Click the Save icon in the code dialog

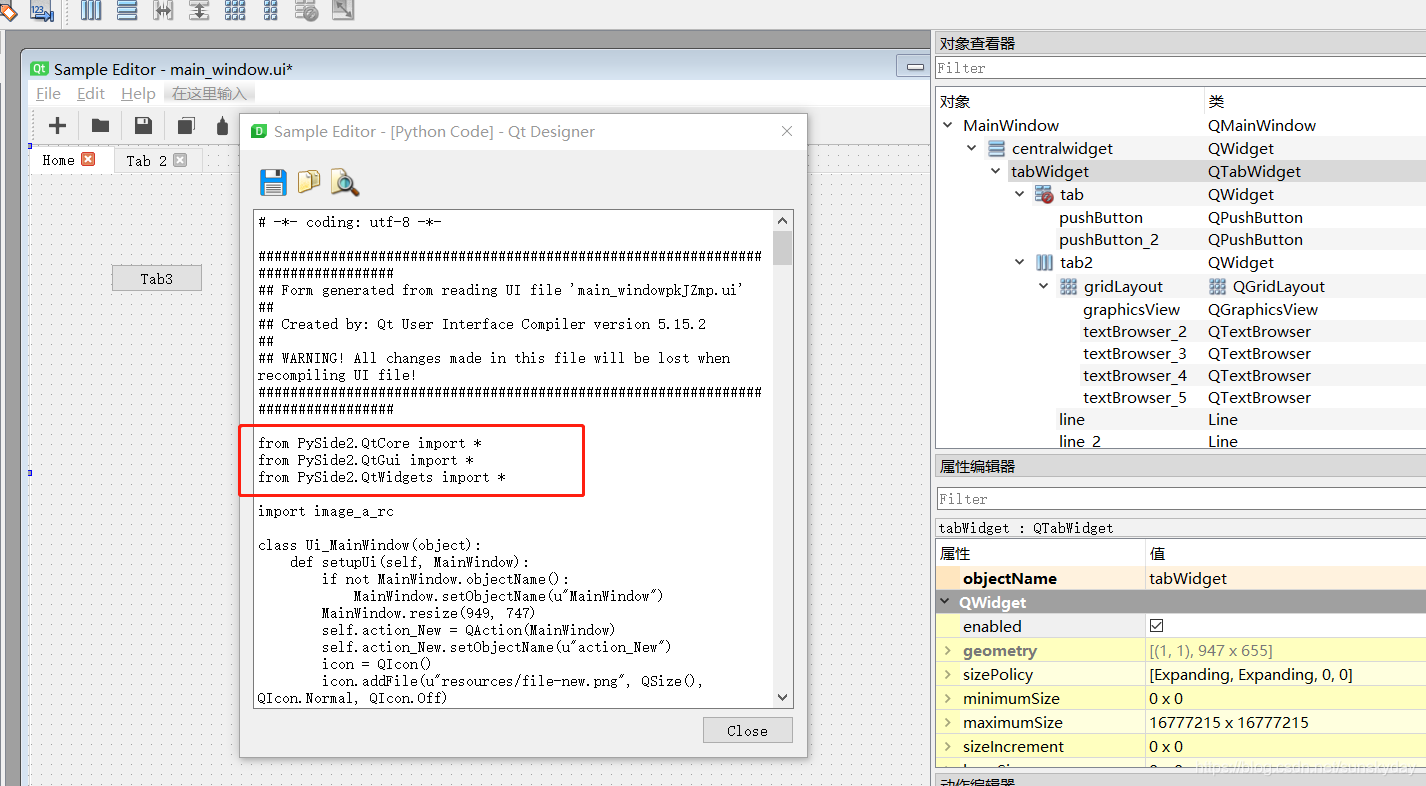[x=273, y=182]
